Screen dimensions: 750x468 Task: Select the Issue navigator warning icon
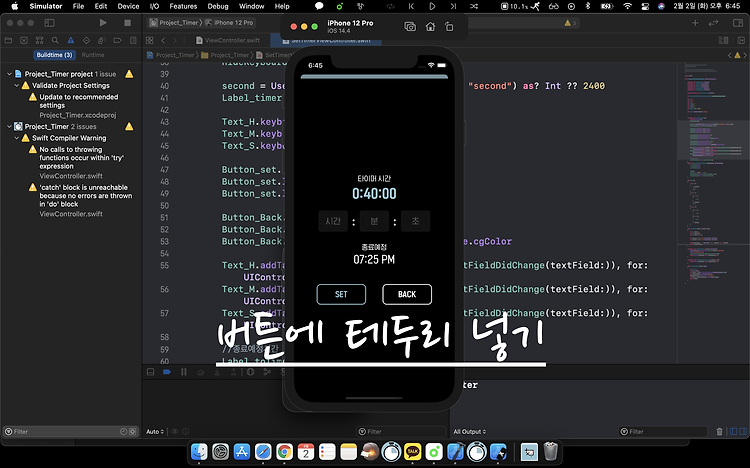[x=71, y=41]
